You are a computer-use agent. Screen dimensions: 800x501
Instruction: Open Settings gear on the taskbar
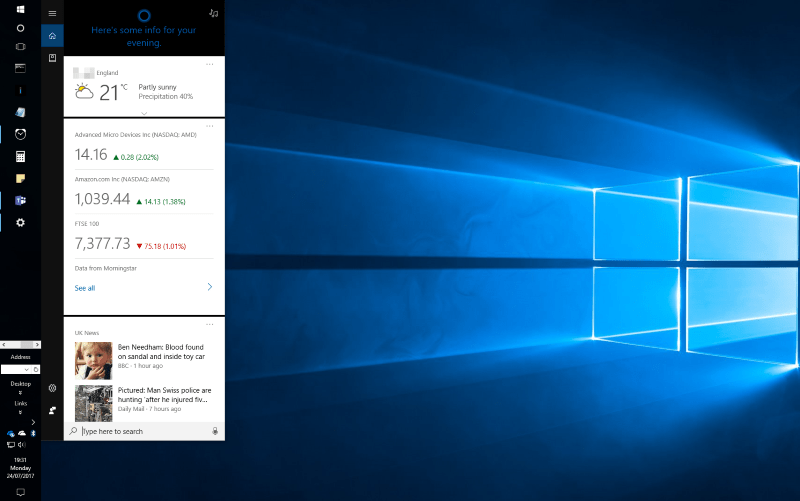pyautogui.click(x=20, y=222)
